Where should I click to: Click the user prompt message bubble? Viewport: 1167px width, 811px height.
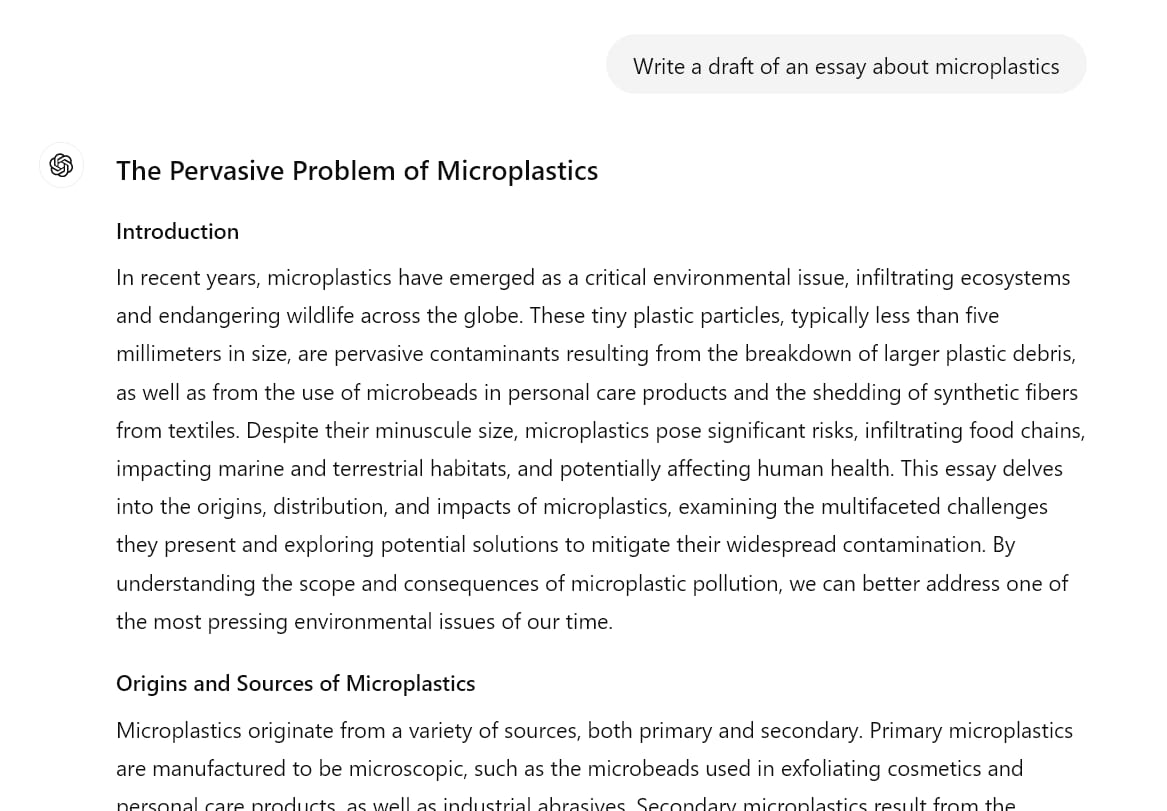[x=846, y=65]
